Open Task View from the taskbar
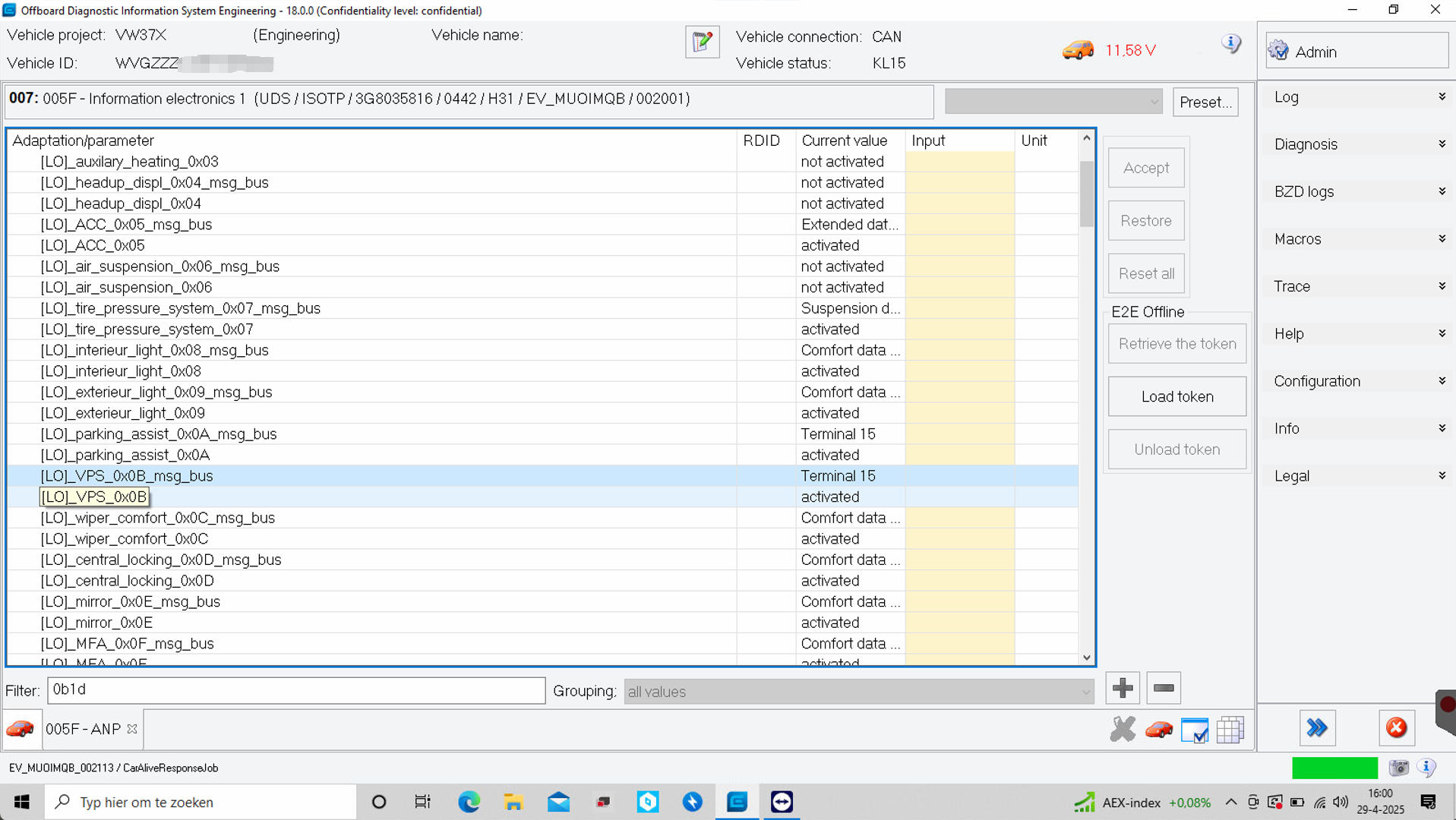1456x820 pixels. coord(422,802)
